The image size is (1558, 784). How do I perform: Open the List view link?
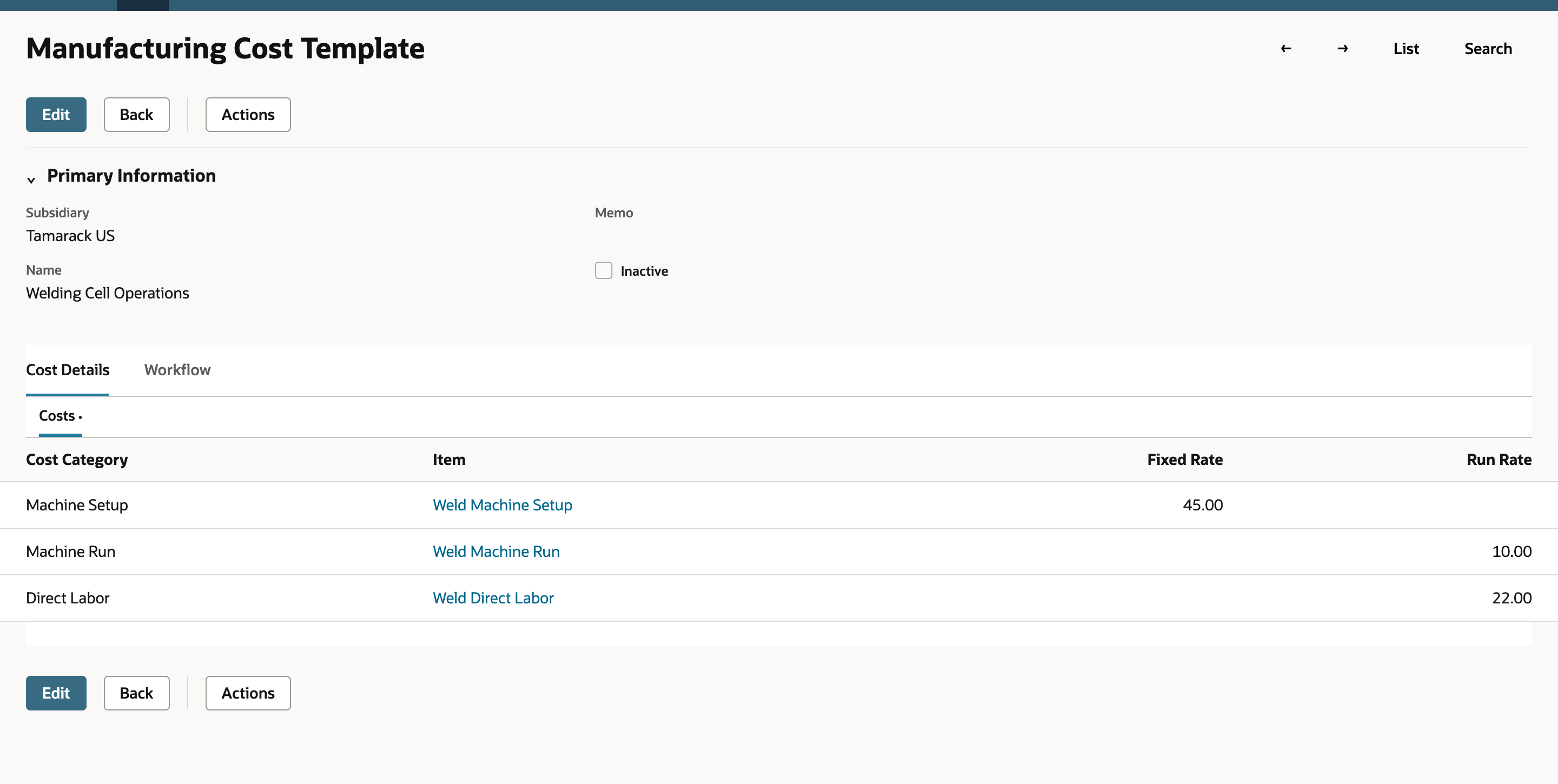(1405, 48)
